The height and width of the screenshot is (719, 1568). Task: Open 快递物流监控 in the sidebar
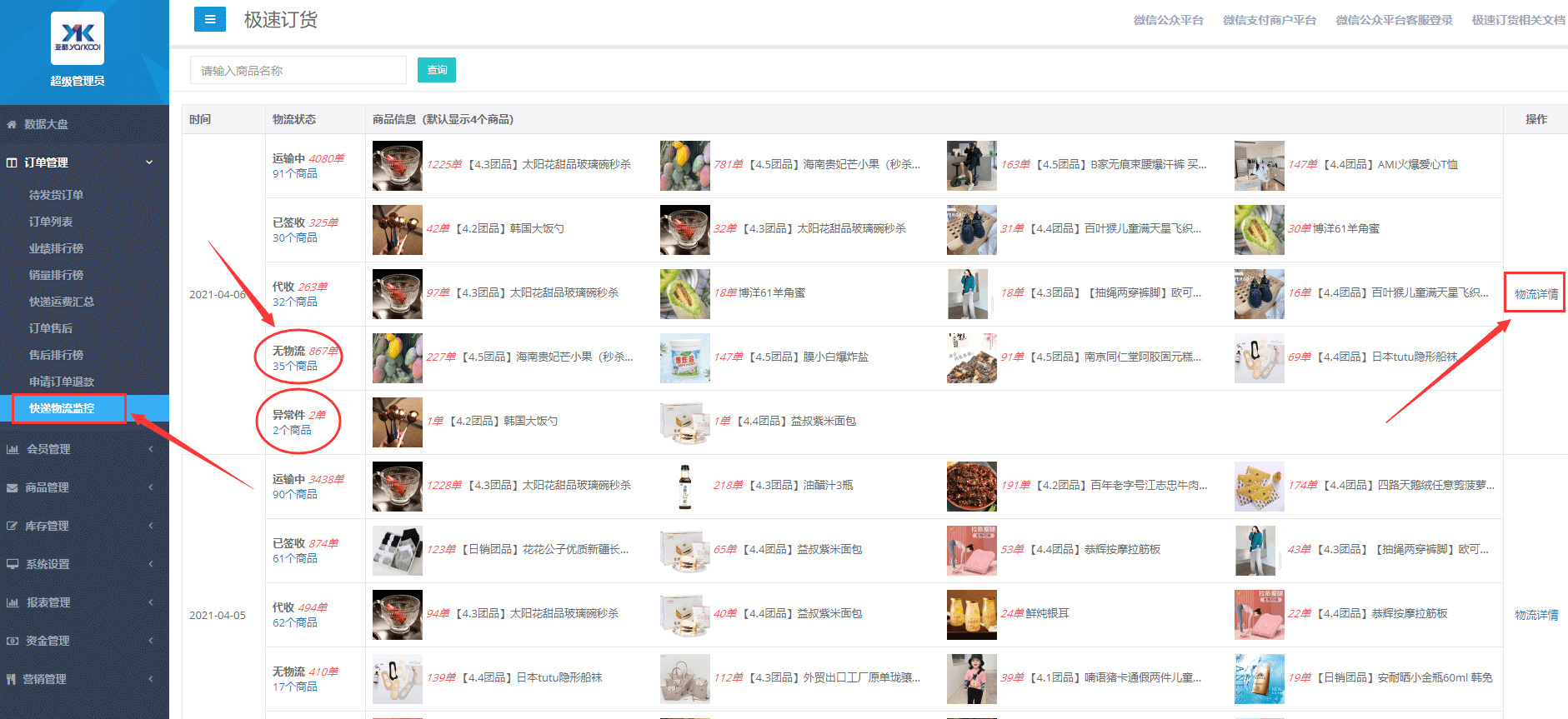[x=62, y=408]
